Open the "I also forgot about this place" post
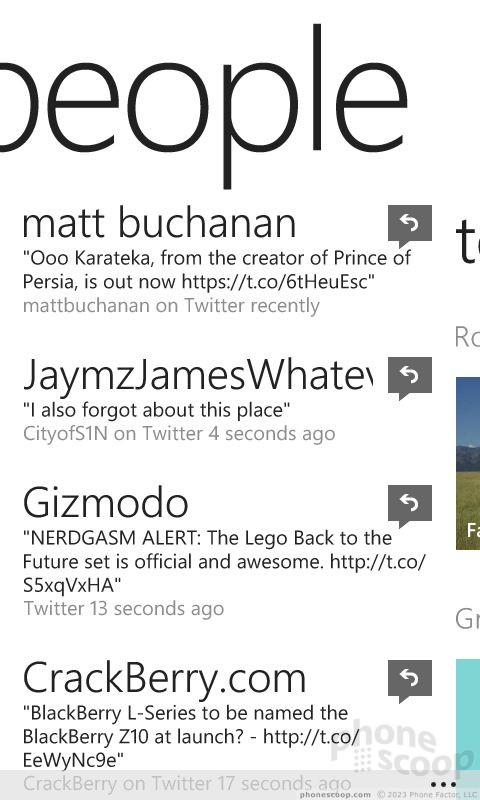 click(156, 410)
